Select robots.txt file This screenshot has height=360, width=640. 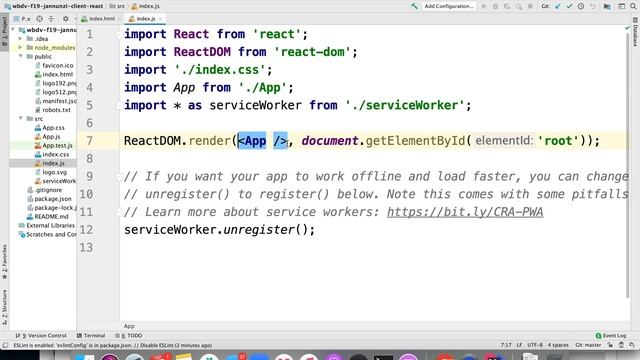tap(53, 110)
